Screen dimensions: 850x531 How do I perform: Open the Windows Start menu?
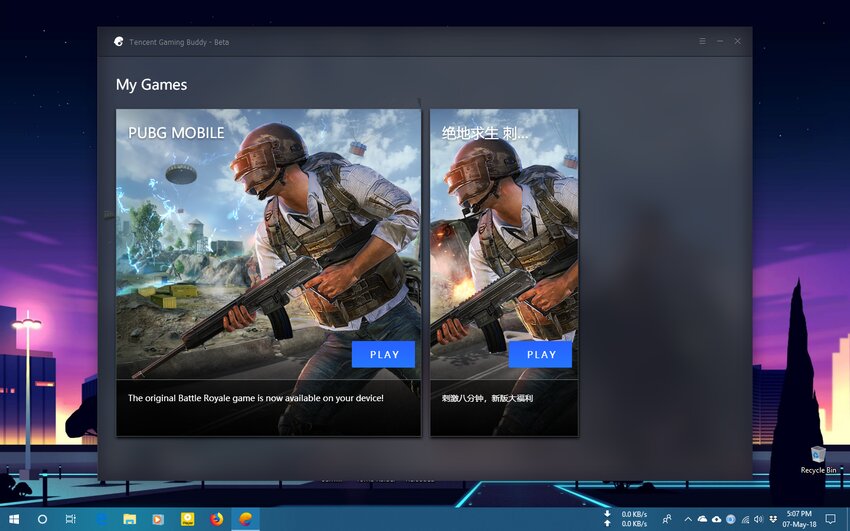click(14, 519)
